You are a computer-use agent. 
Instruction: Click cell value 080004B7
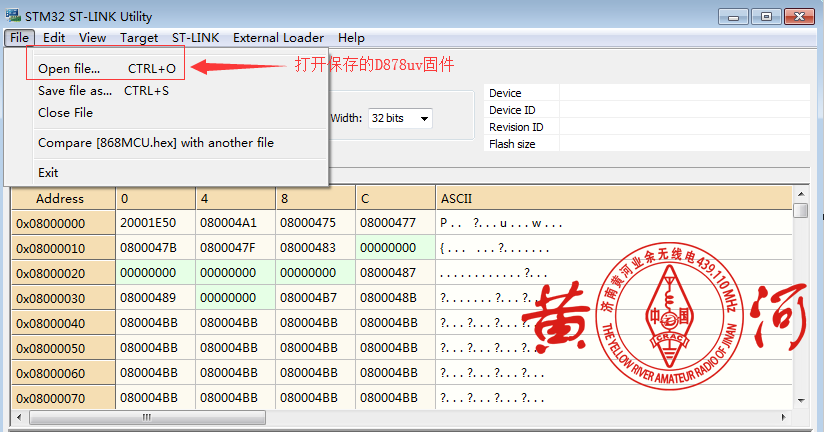pos(315,297)
